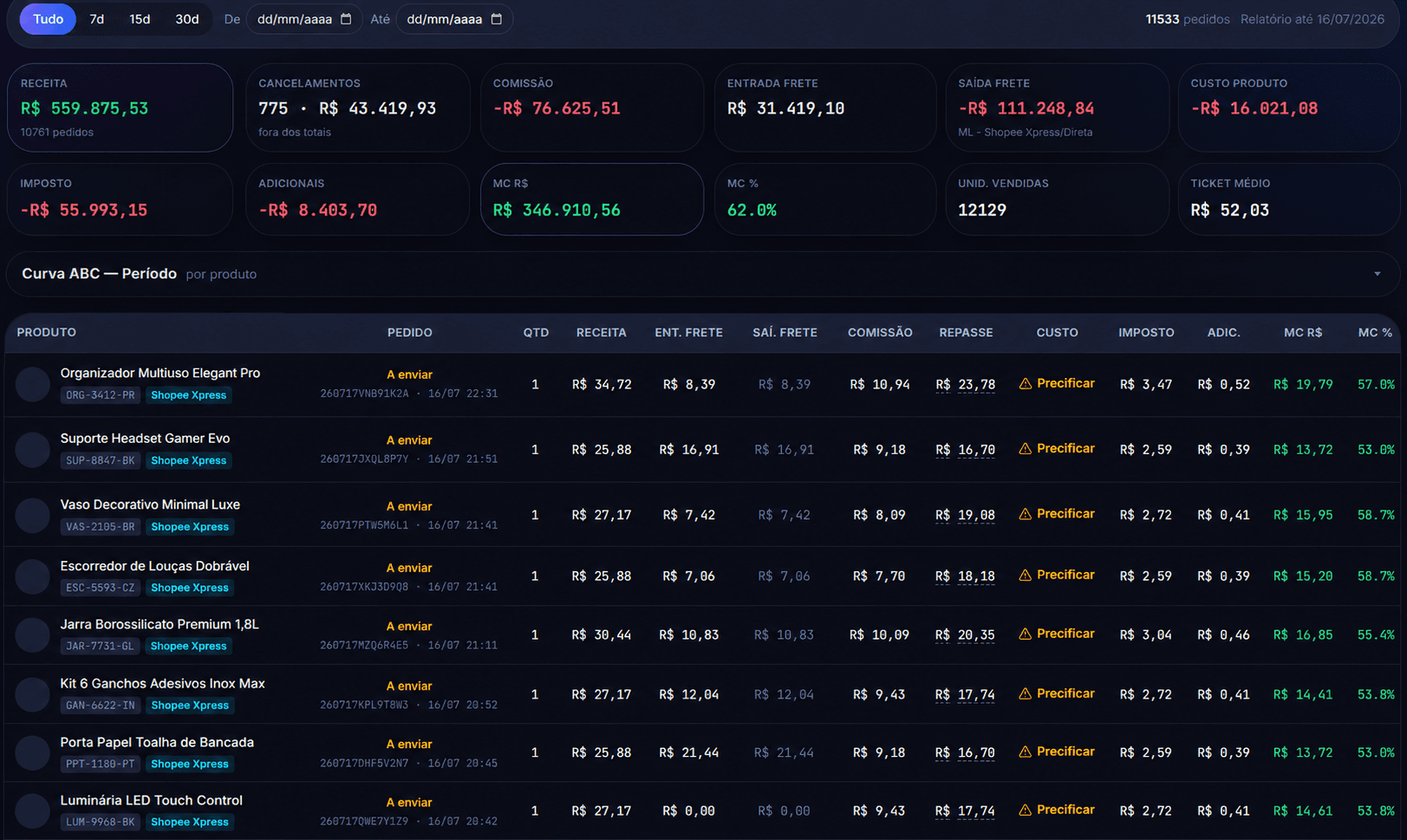
Task: Open the MC R$ summary card
Action: (592, 199)
